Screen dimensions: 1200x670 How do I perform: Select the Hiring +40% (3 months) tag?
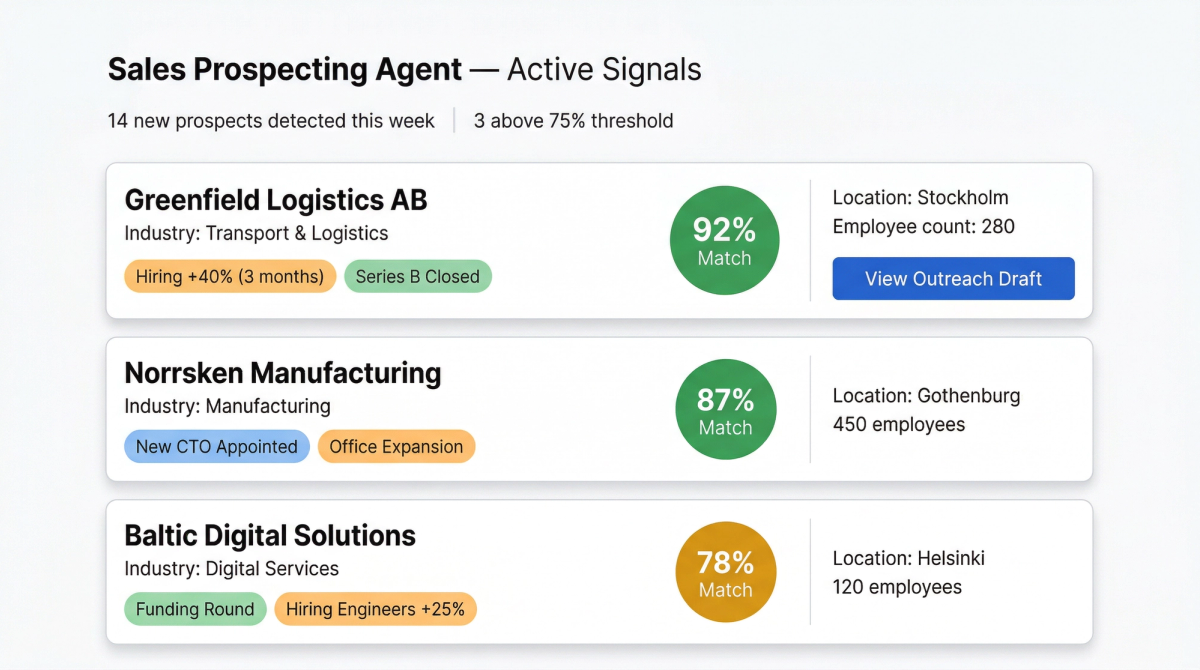coord(230,277)
